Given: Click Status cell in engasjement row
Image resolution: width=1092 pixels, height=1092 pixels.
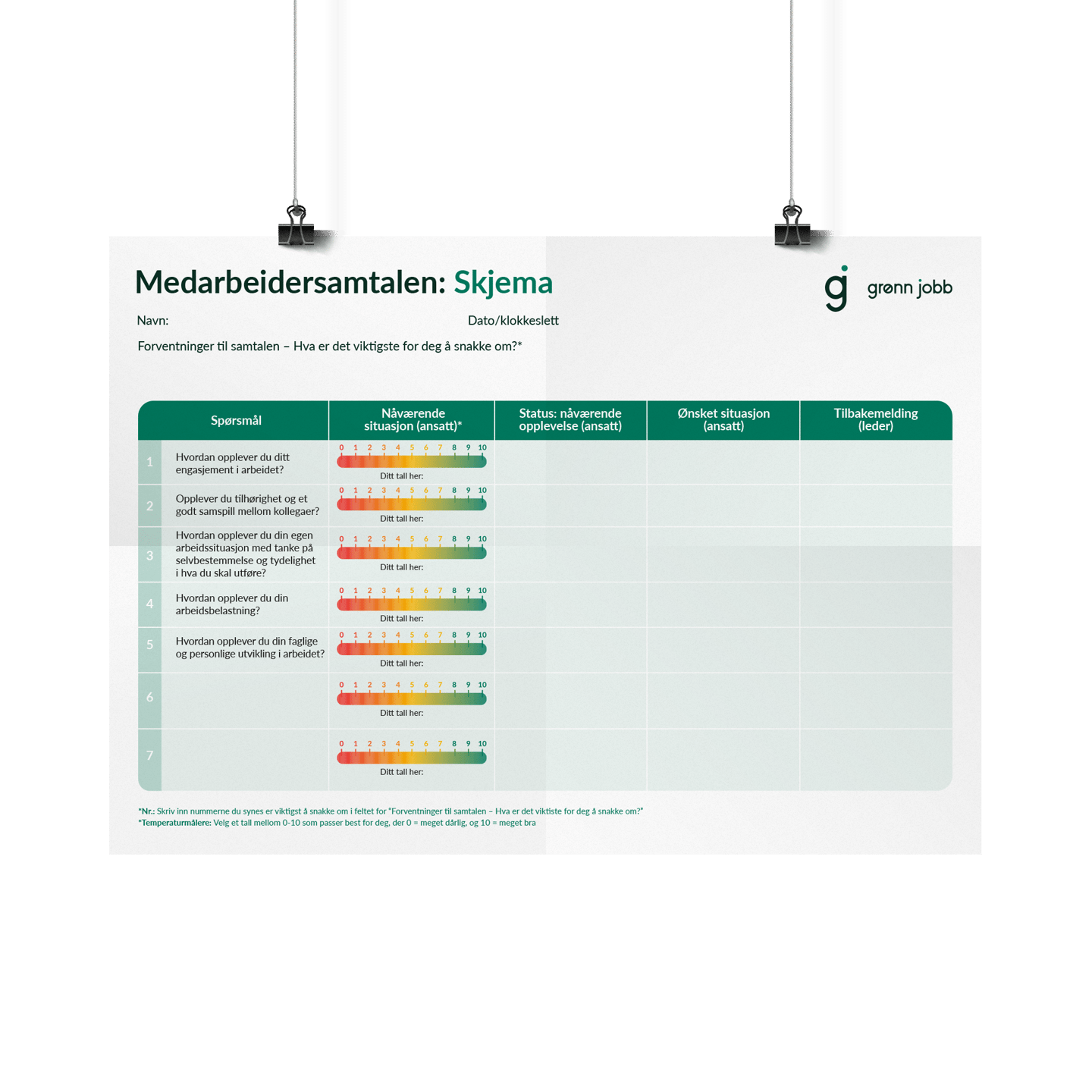Looking at the screenshot, I should pyautogui.click(x=570, y=462).
